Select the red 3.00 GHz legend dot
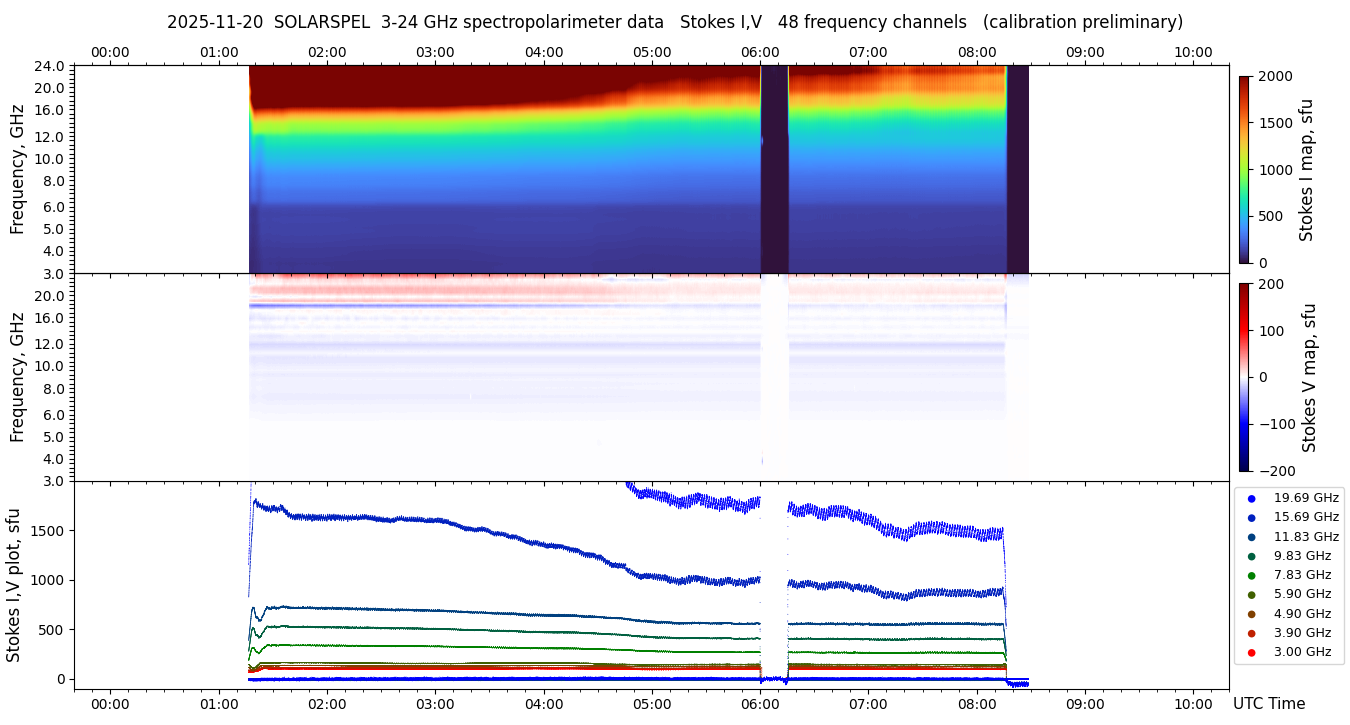 (x=1251, y=652)
